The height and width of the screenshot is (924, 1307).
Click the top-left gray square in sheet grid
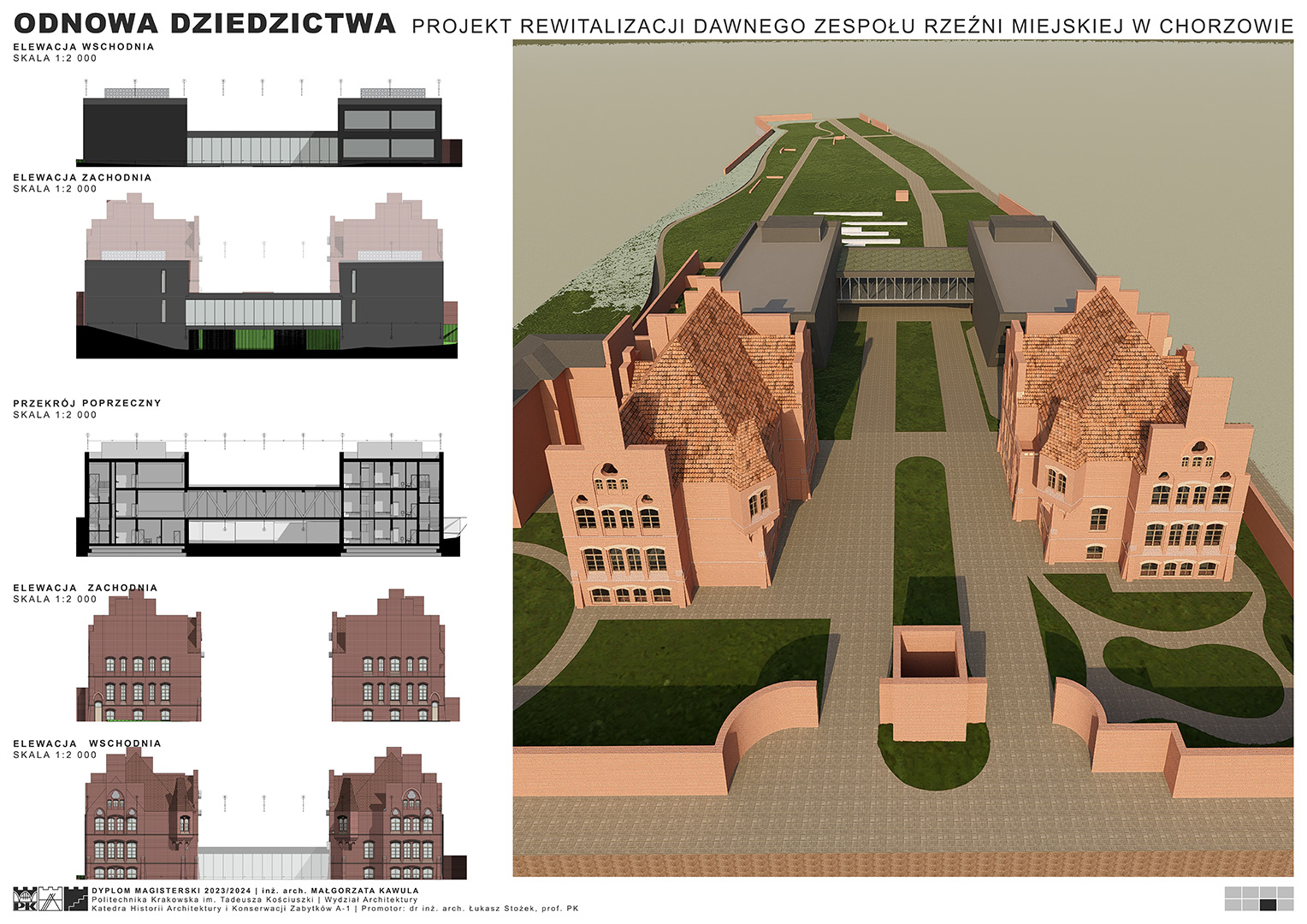[x=1233, y=892]
